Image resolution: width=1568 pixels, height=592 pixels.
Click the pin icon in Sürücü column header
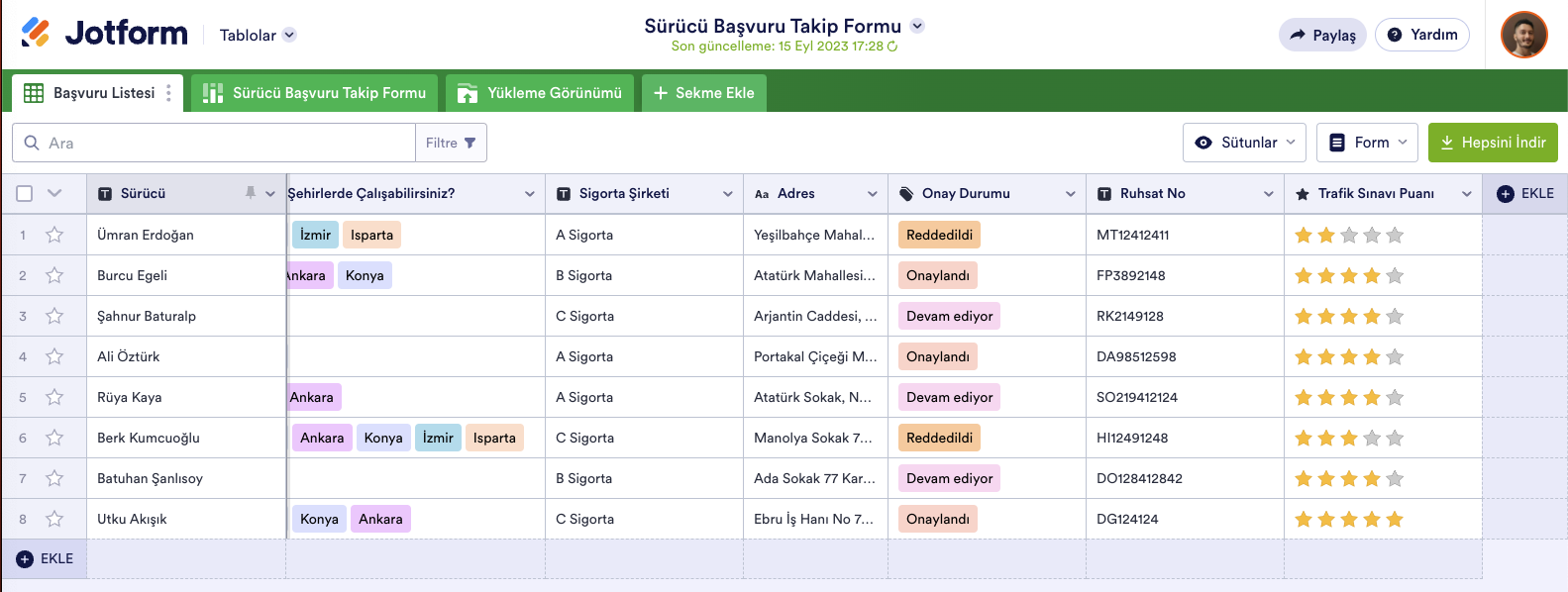click(251, 193)
